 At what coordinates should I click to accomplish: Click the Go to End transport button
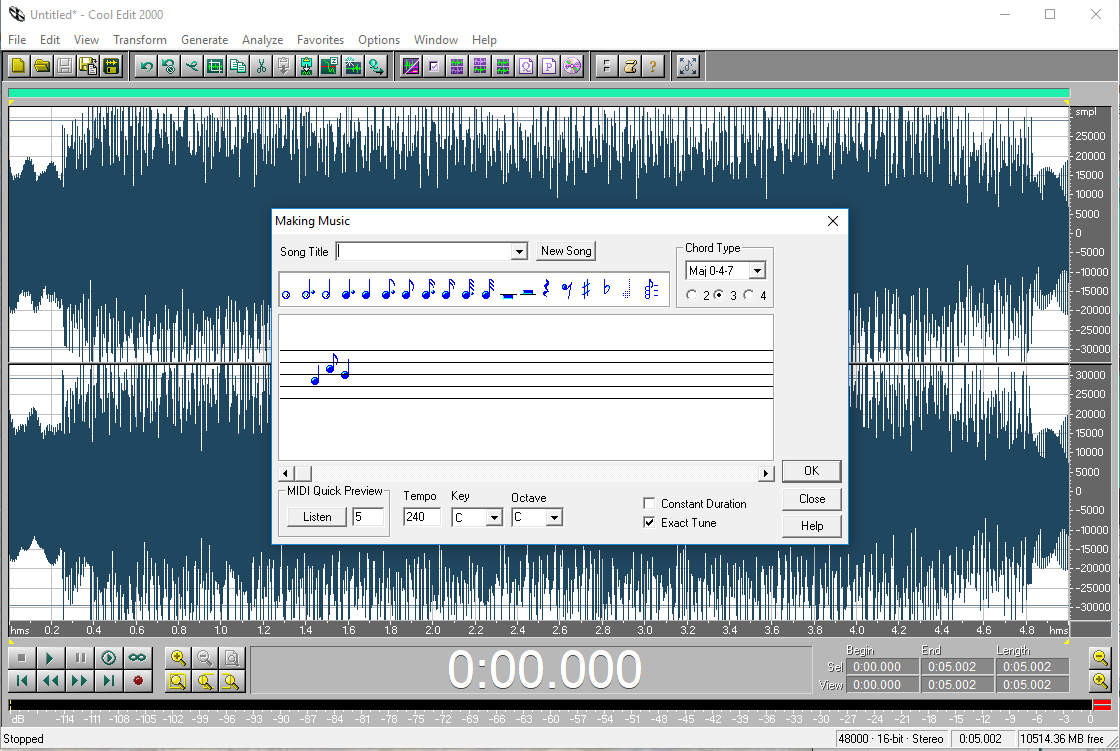pyautogui.click(x=109, y=680)
